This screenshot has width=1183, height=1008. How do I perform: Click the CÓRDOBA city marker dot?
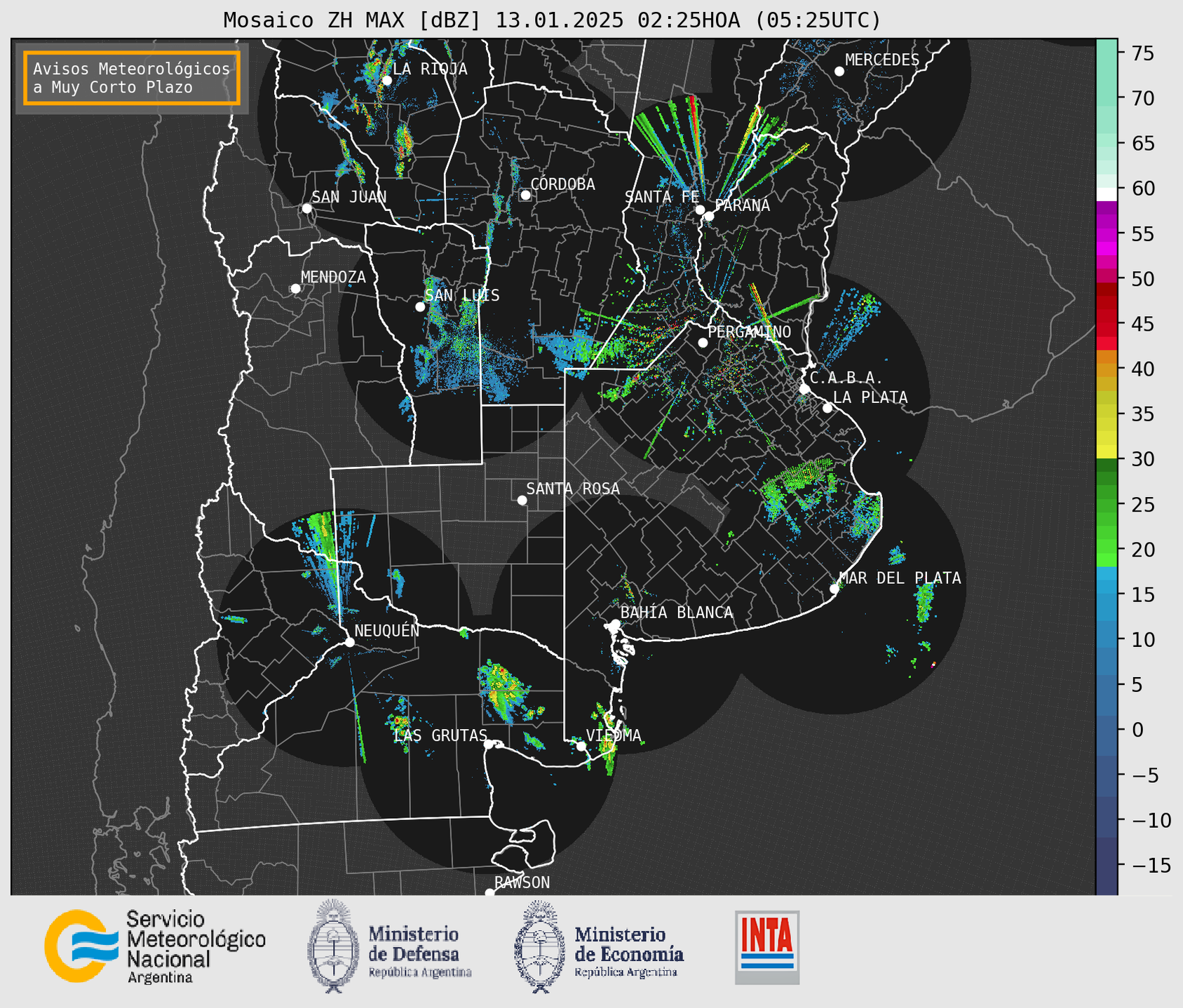(525, 195)
